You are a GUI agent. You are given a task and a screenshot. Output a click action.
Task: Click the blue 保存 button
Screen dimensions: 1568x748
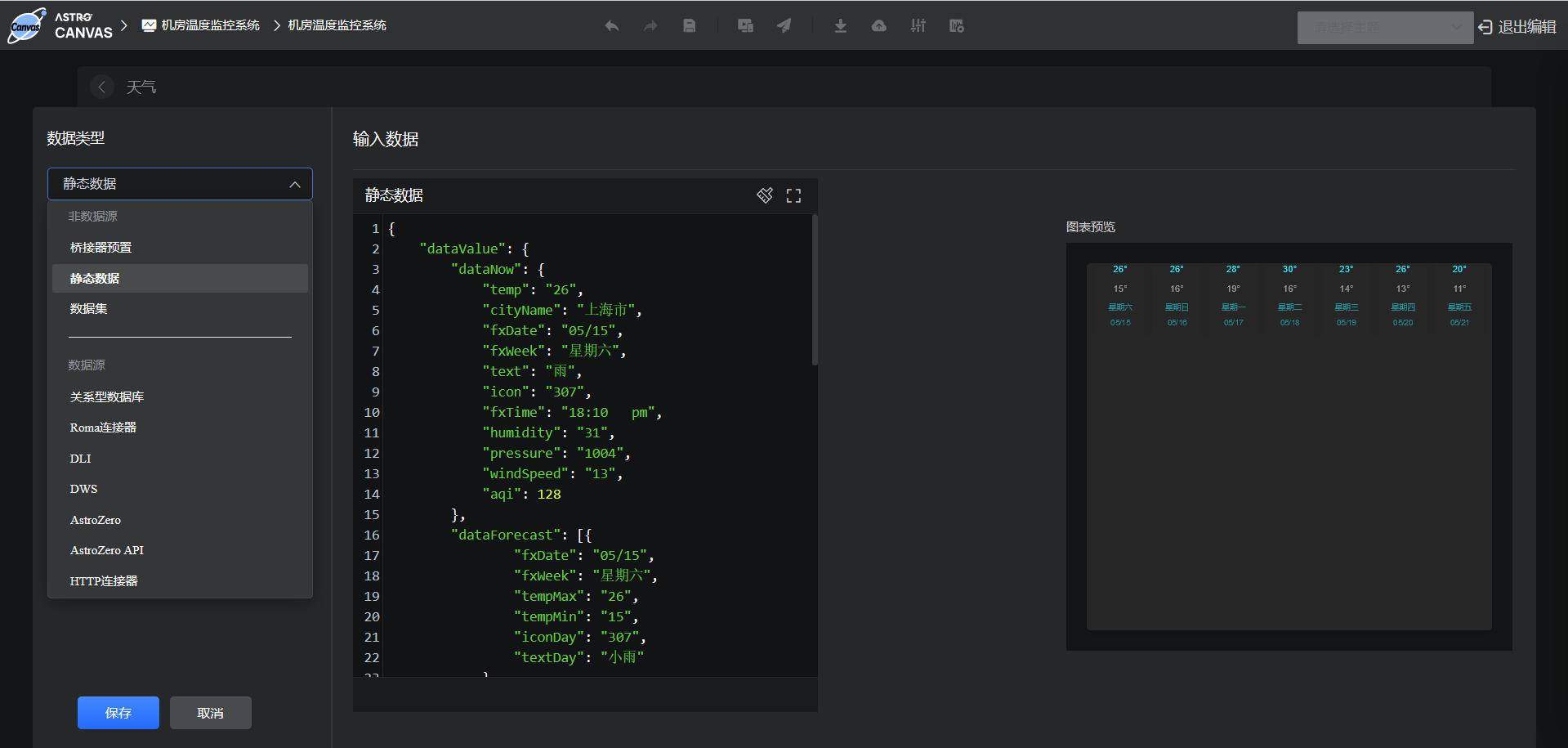[x=118, y=713]
